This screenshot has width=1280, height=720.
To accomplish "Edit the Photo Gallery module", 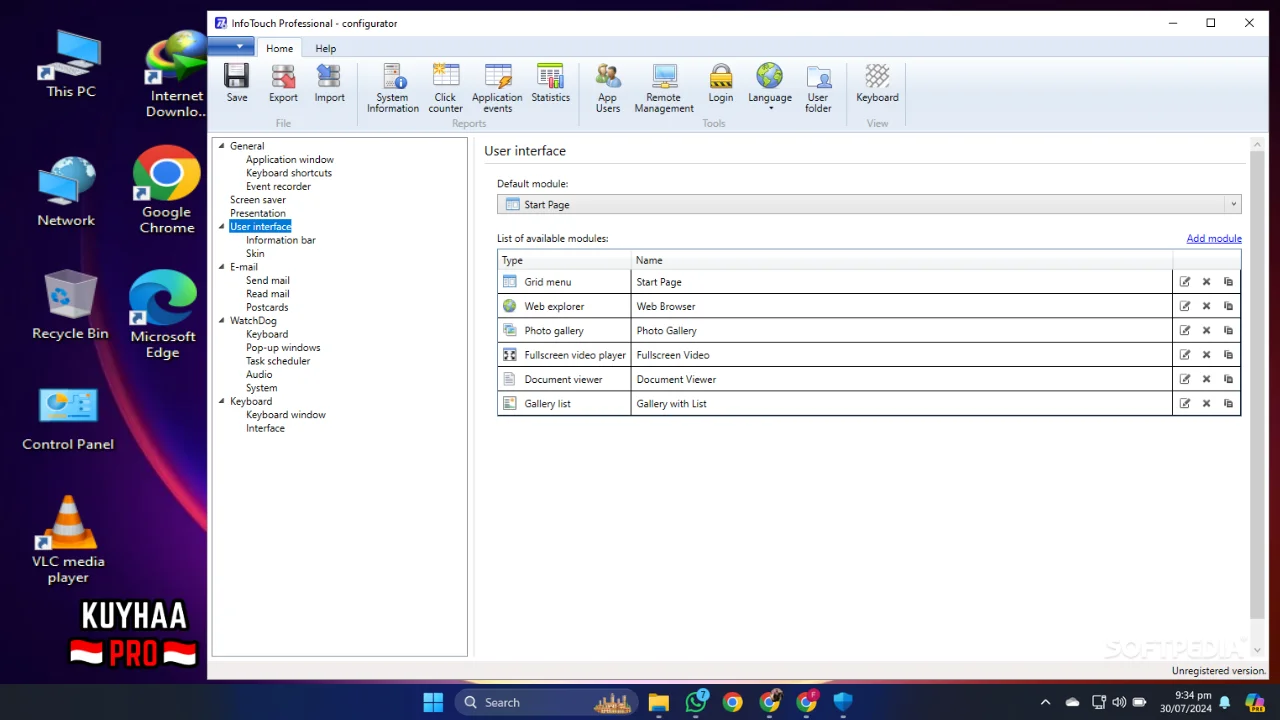I will [x=1185, y=331].
